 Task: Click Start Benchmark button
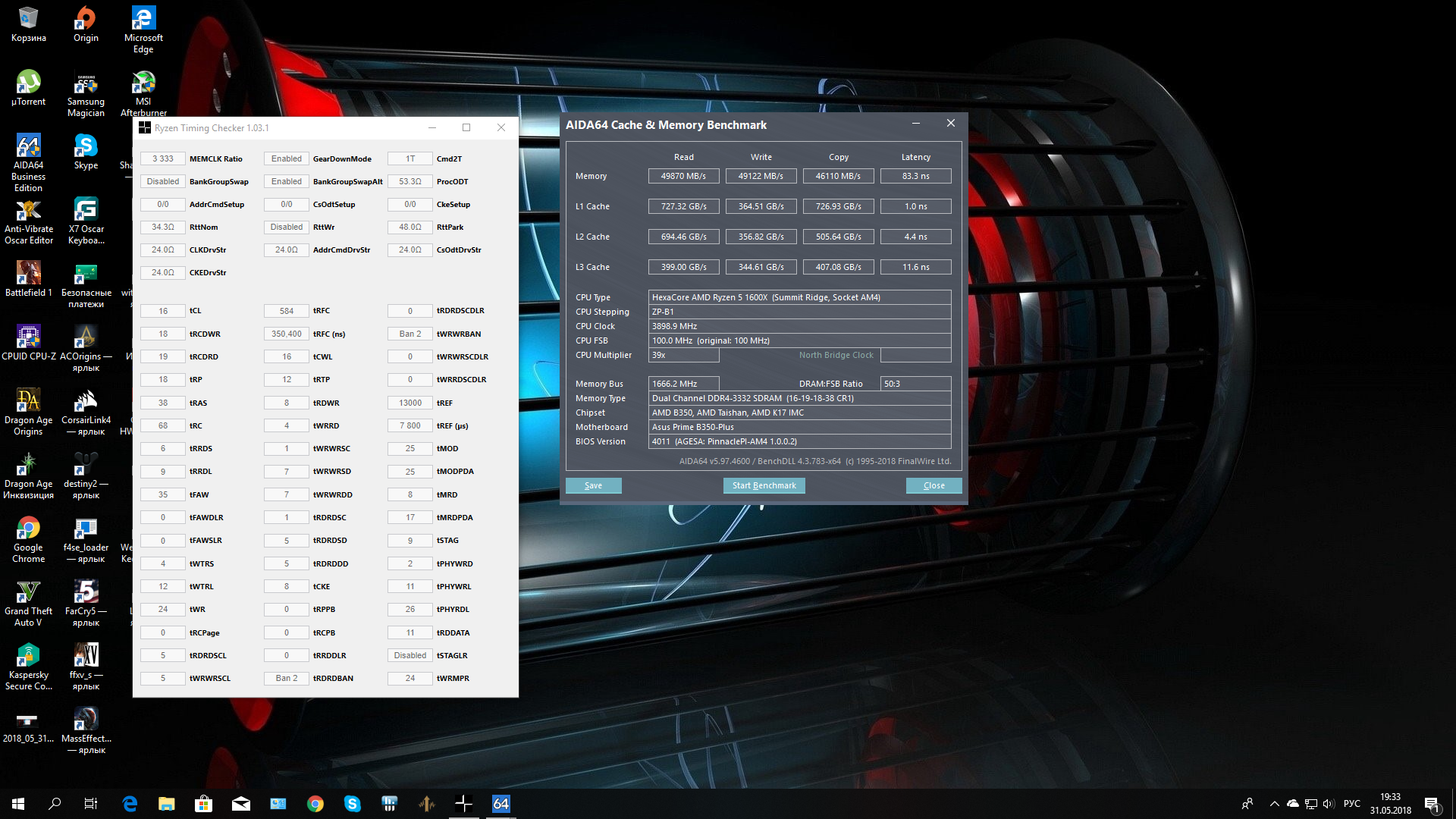point(764,485)
